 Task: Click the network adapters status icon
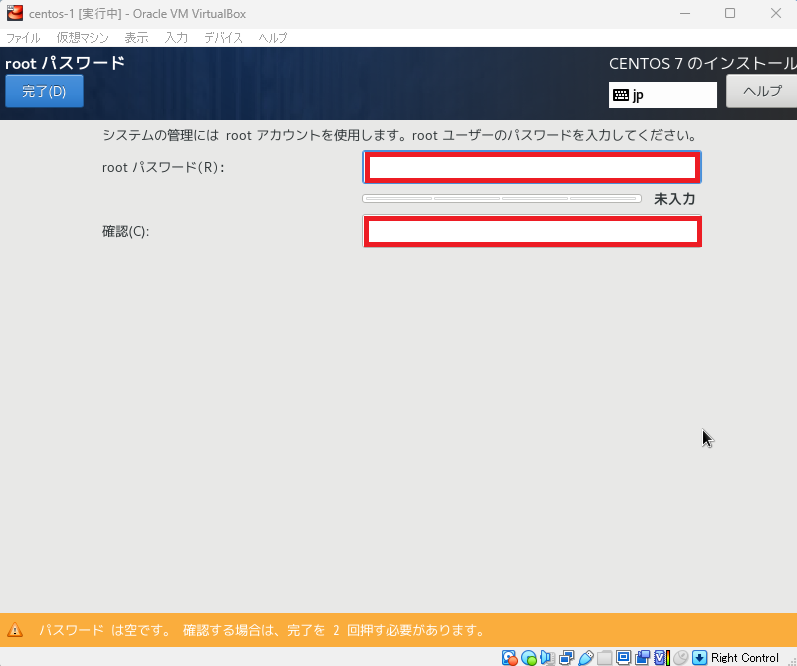[566, 657]
